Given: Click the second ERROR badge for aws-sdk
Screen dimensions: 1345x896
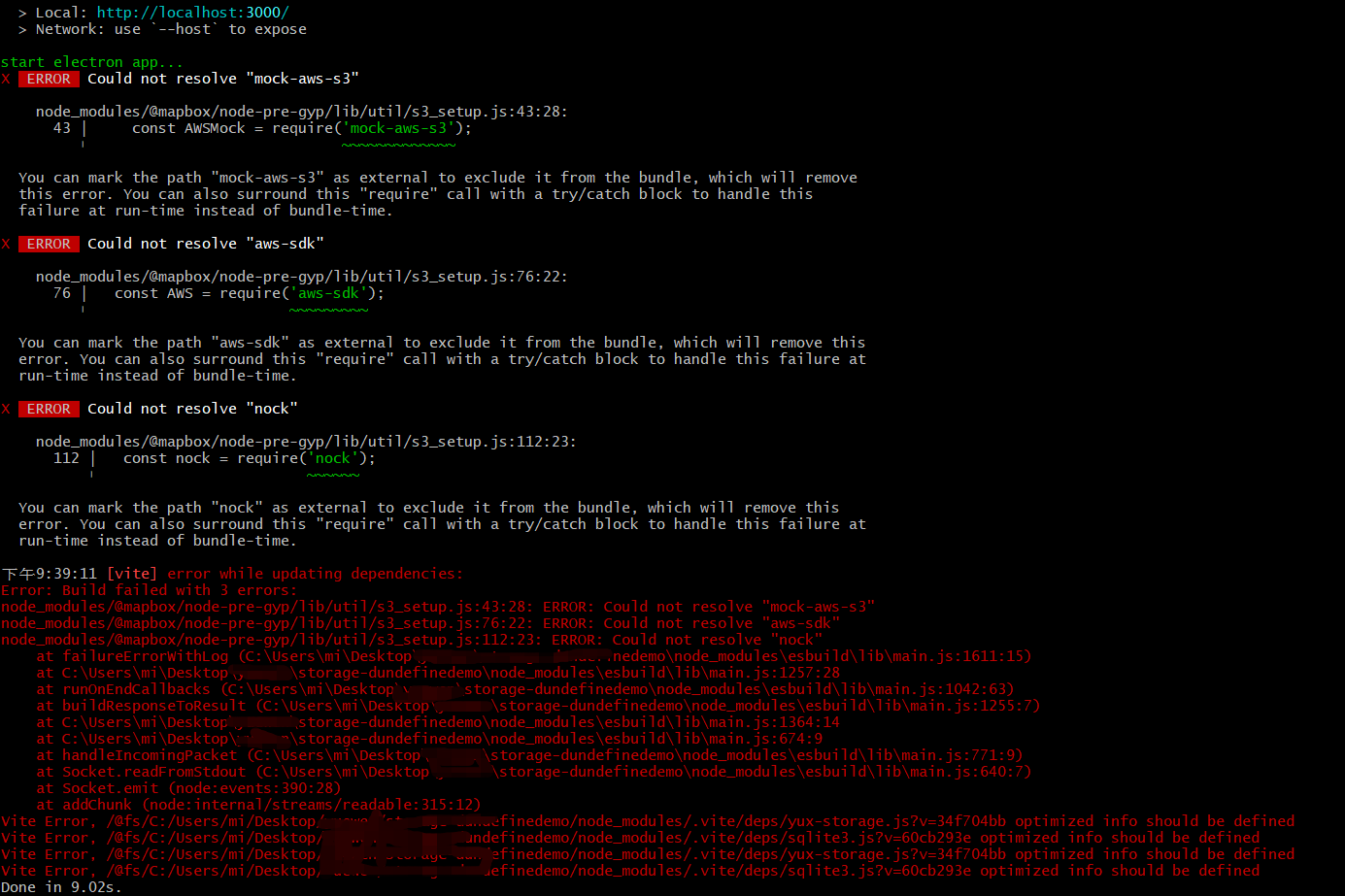Looking at the screenshot, I should pyautogui.click(x=49, y=244).
